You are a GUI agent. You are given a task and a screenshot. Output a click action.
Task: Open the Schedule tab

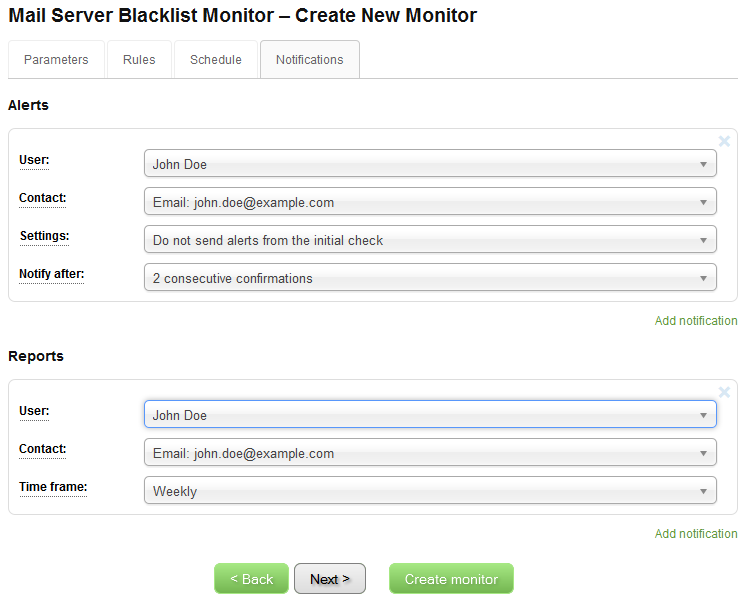(x=216, y=60)
